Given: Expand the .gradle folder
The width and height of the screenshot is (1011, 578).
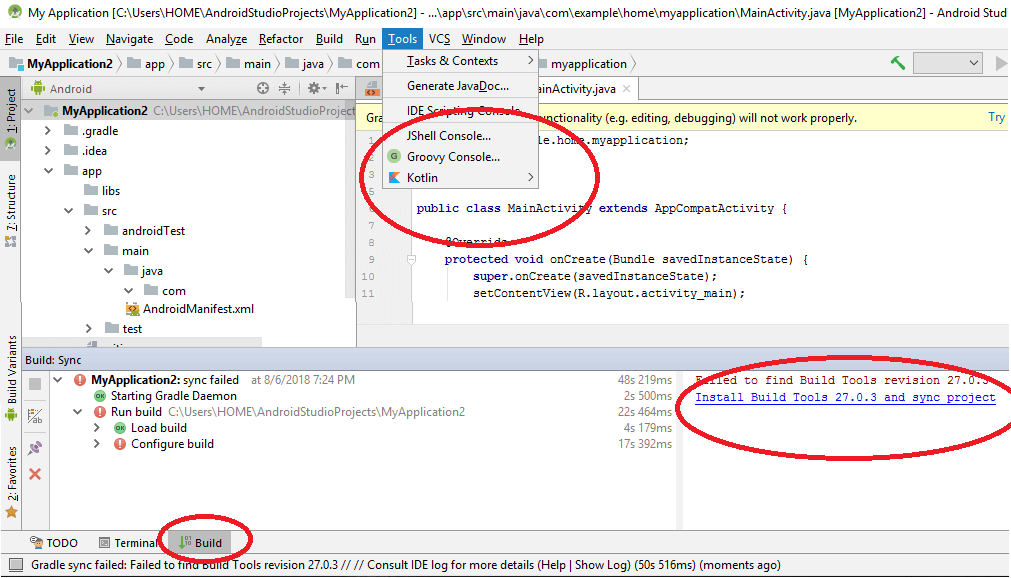Looking at the screenshot, I should coord(48,131).
